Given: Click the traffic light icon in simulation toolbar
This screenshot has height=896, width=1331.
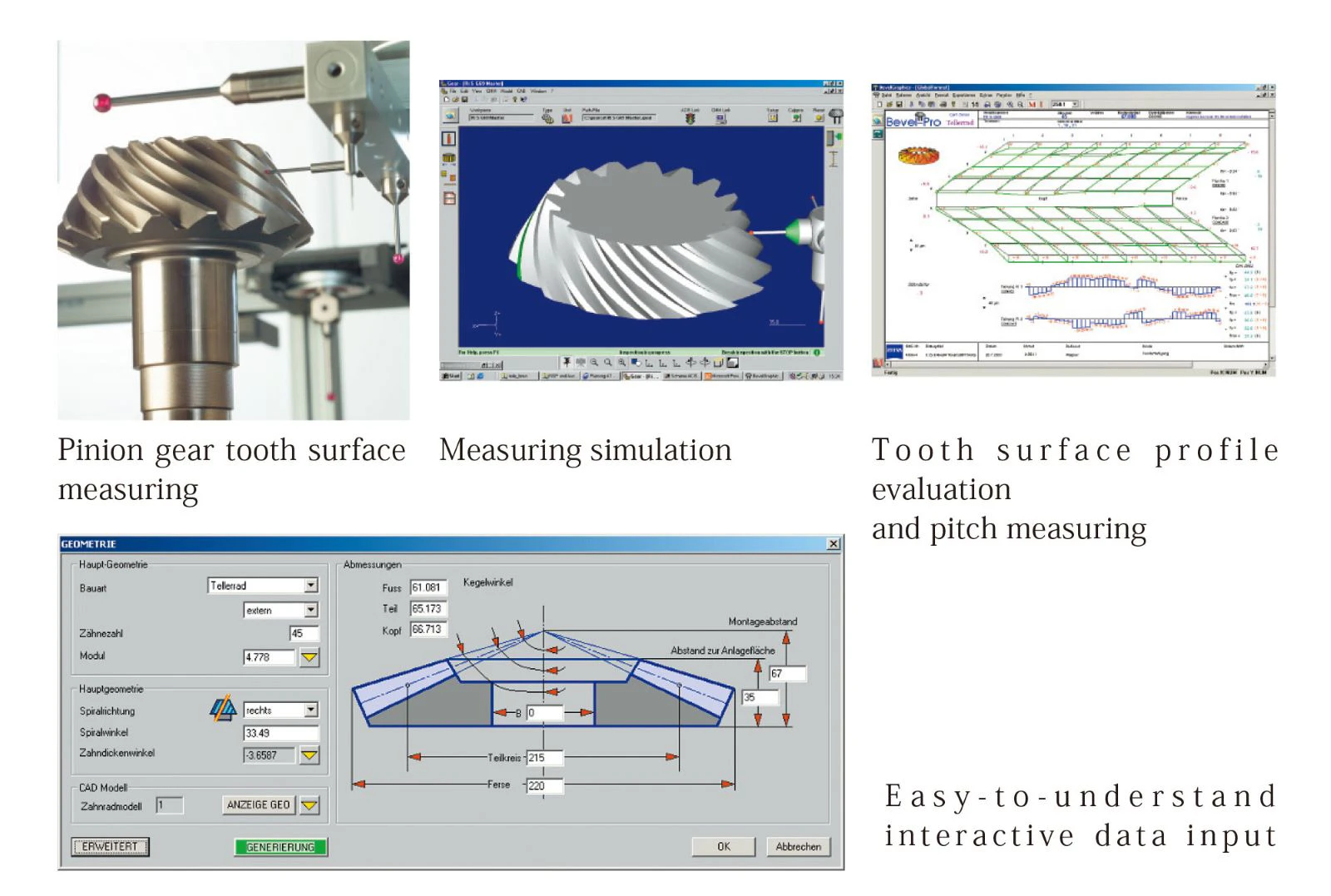Looking at the screenshot, I should click(690, 119).
